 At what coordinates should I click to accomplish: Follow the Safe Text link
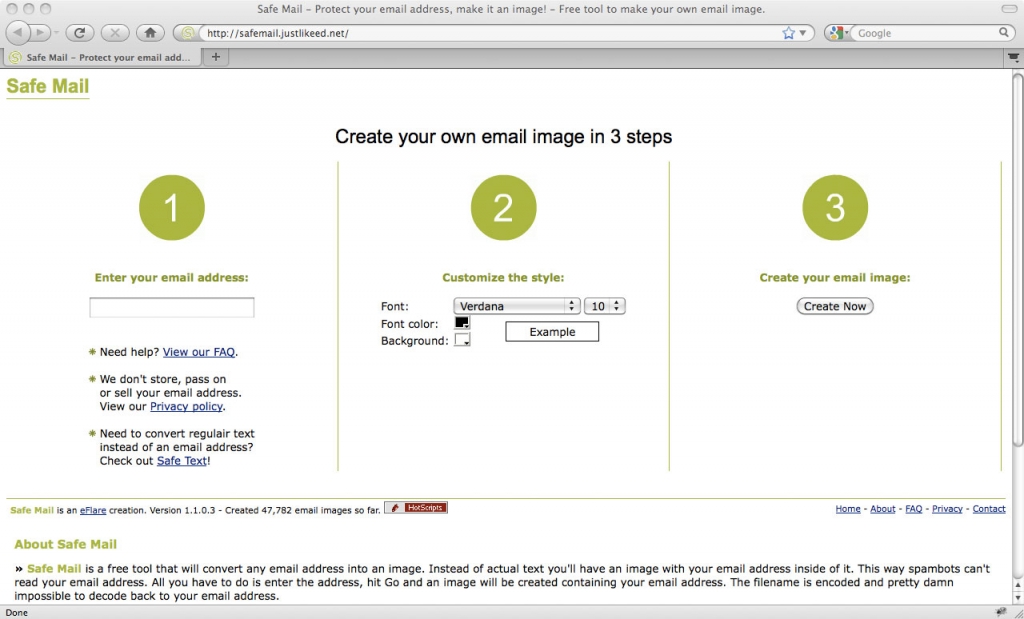[x=182, y=460]
